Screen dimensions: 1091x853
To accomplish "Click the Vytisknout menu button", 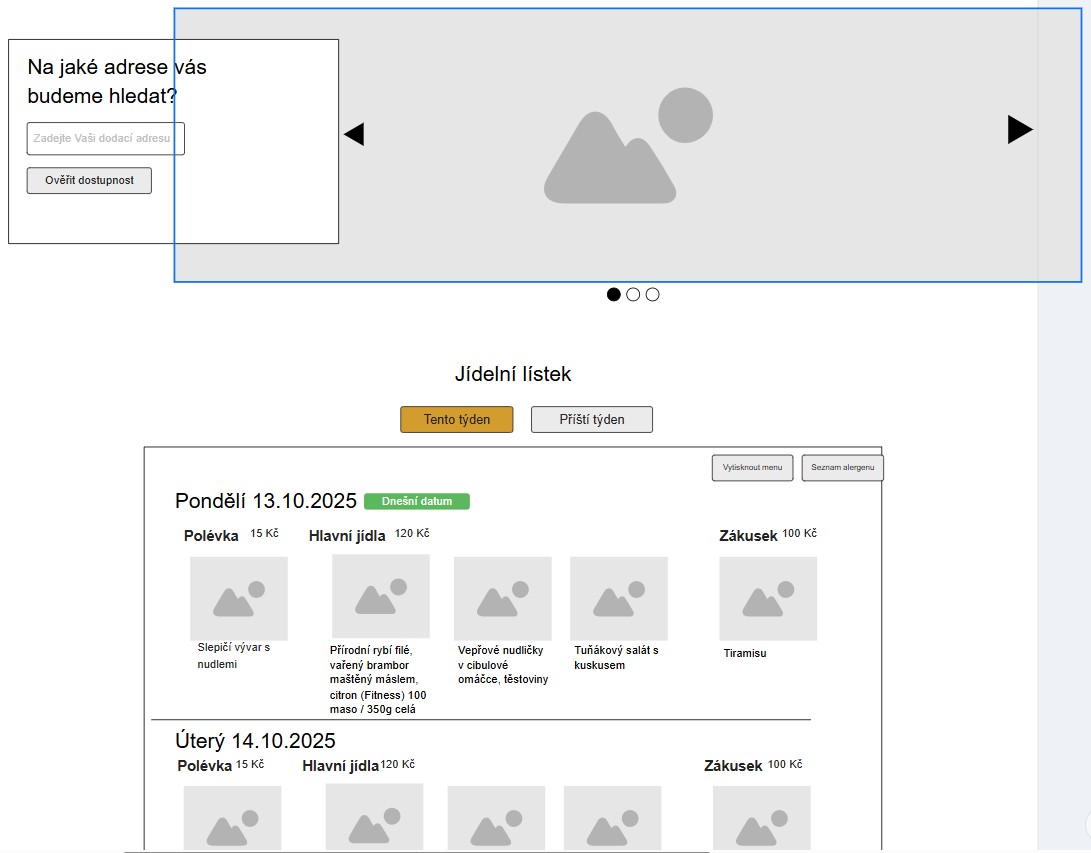I will click(752, 468).
